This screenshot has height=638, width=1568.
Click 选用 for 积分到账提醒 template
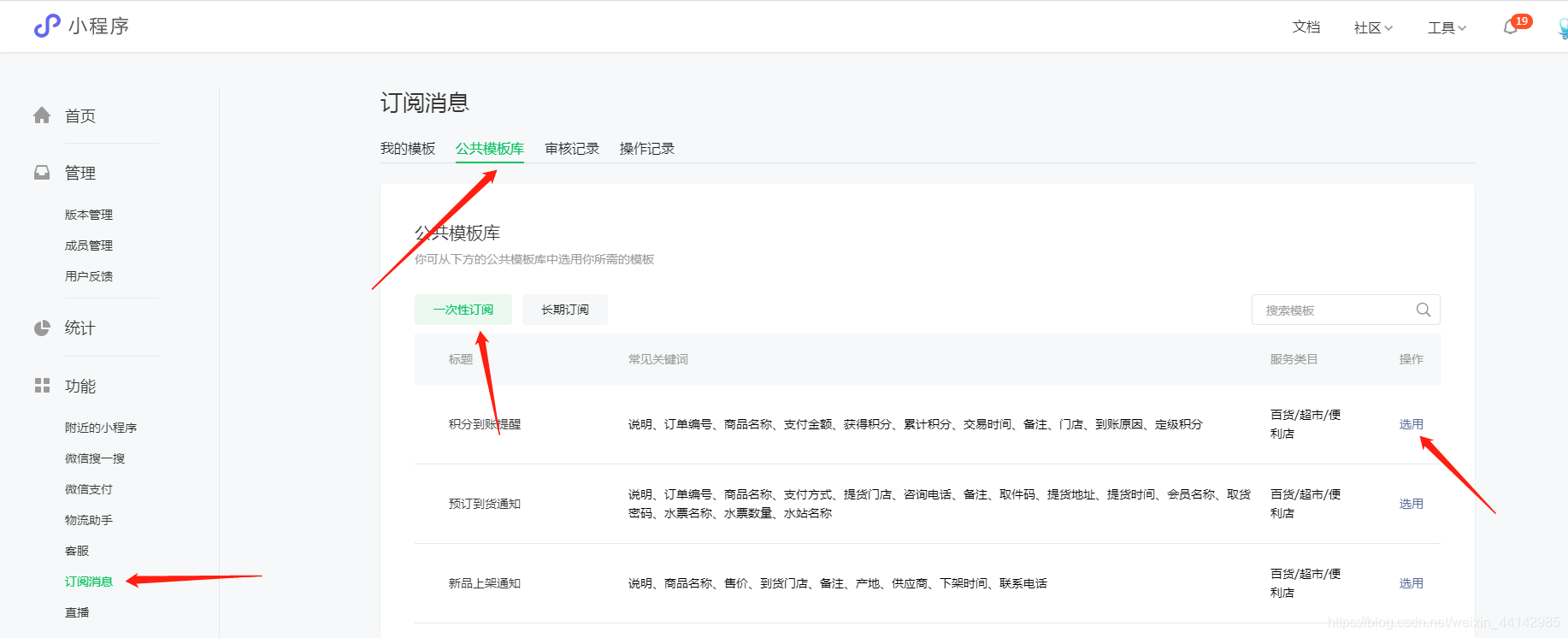click(x=1411, y=424)
